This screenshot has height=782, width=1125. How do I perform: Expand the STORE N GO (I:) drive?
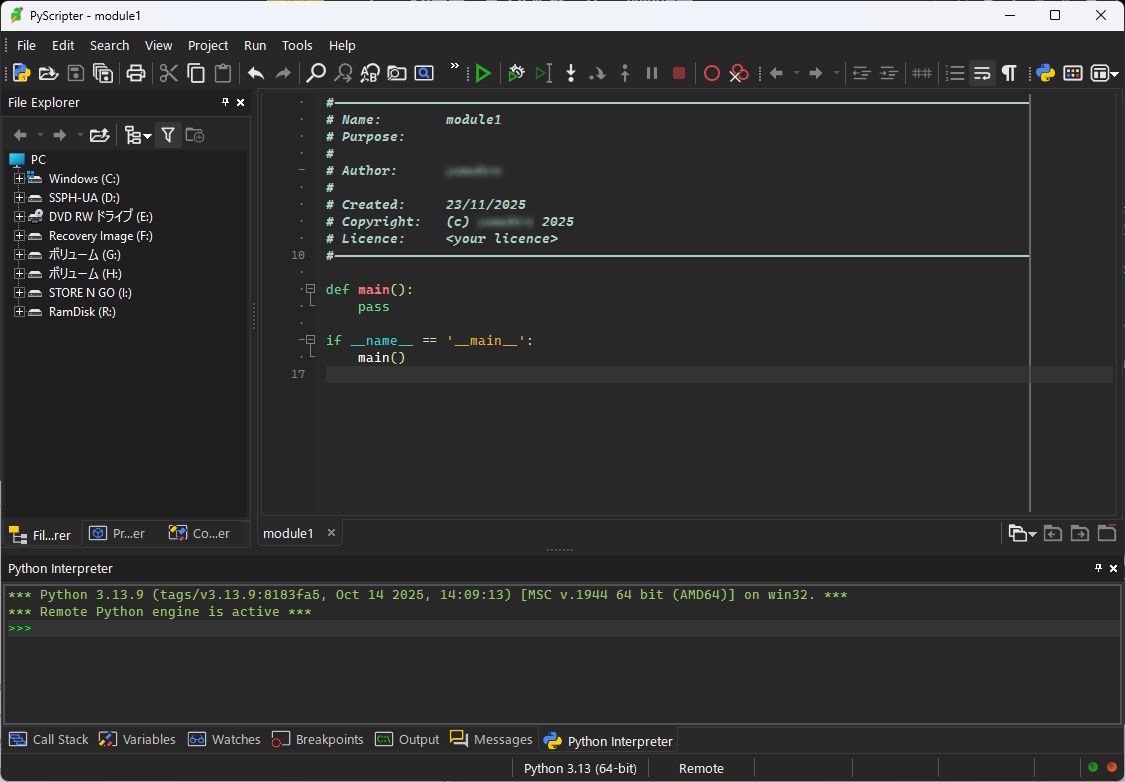(x=19, y=293)
